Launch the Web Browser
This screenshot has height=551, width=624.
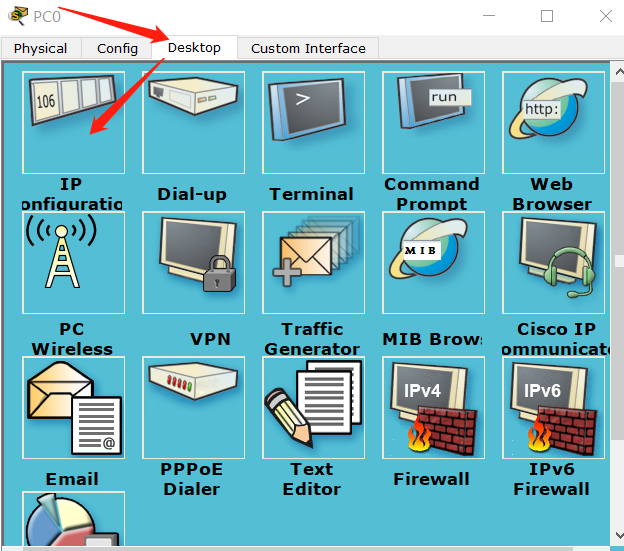coord(554,123)
